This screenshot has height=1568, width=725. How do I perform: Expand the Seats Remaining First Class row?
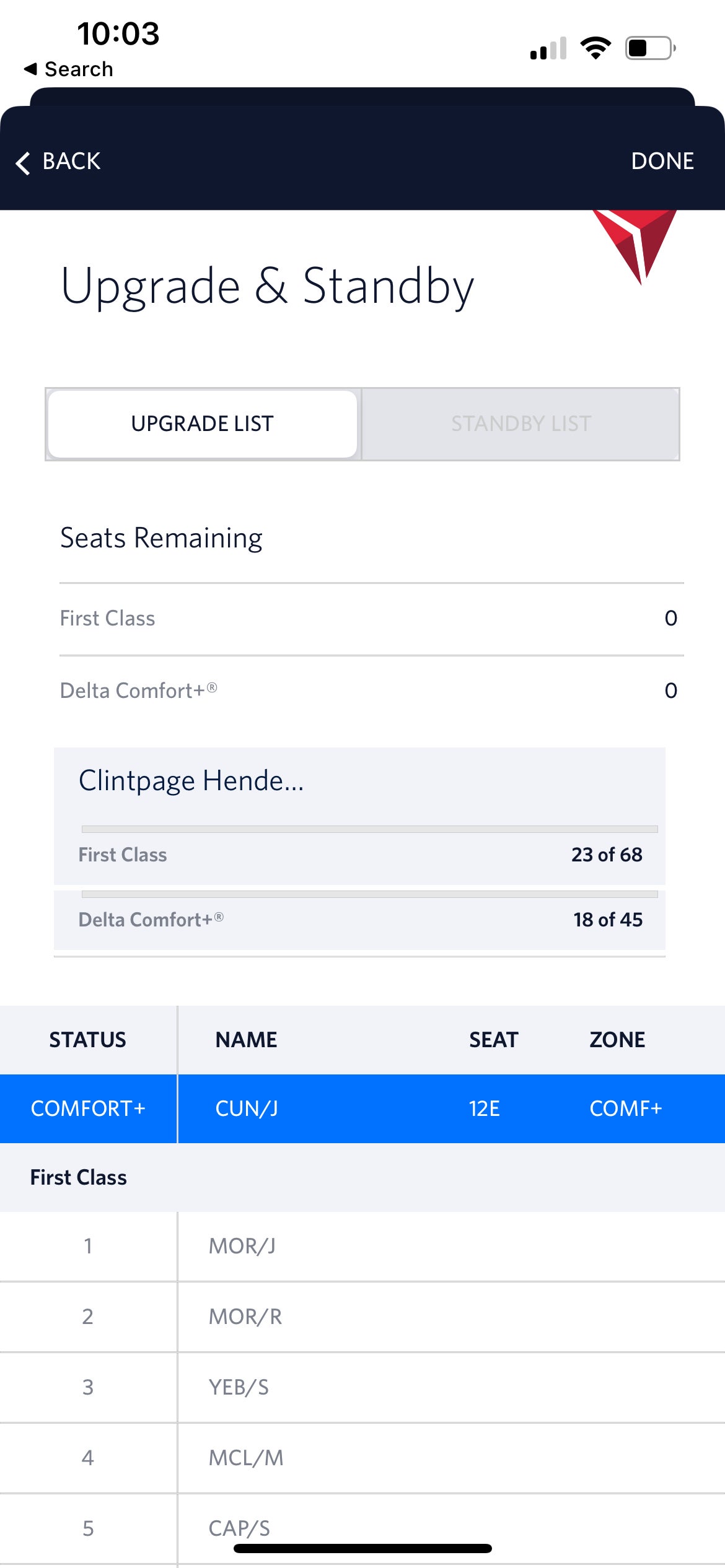362,617
